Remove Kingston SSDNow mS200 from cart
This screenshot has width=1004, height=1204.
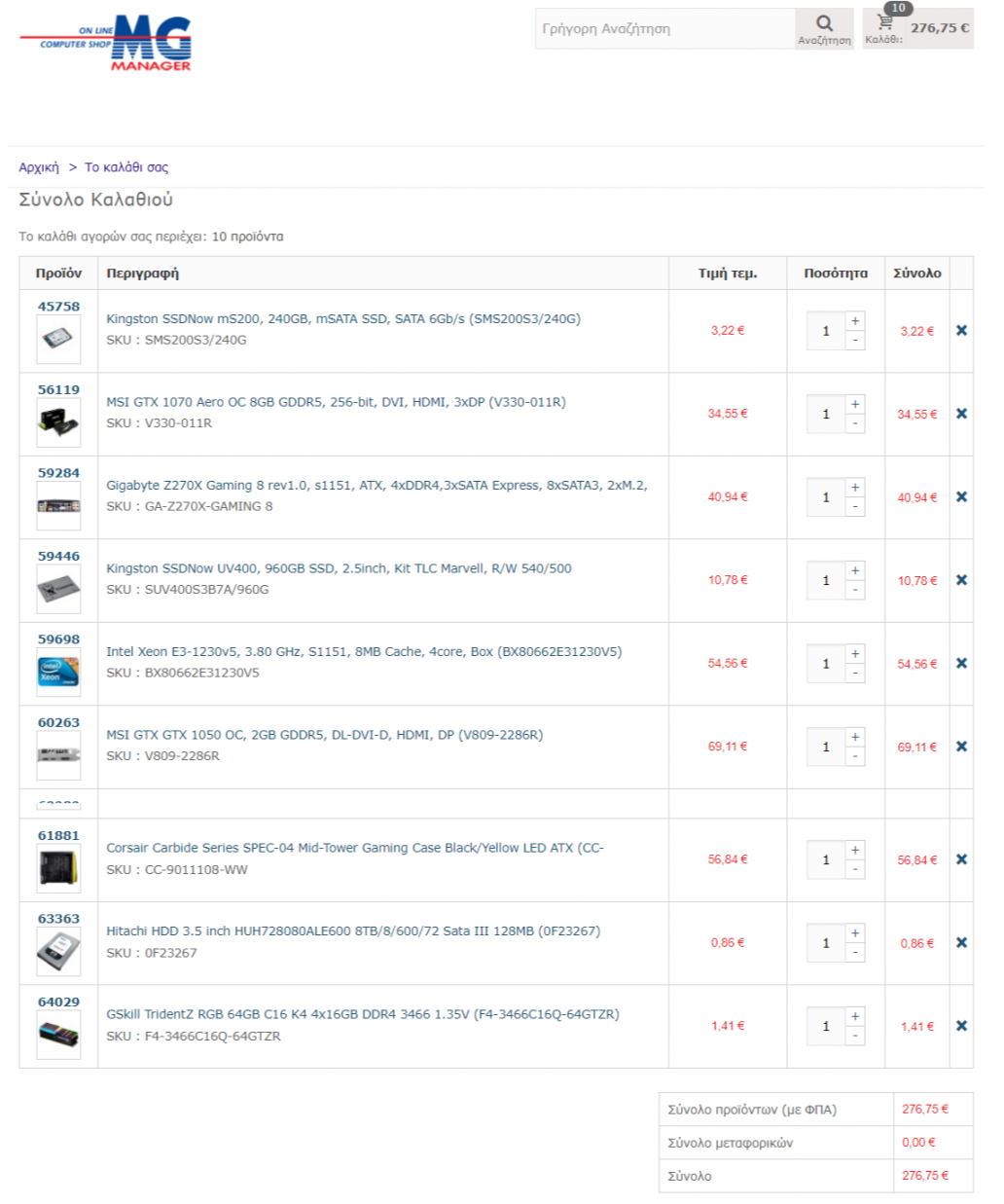coord(961,331)
